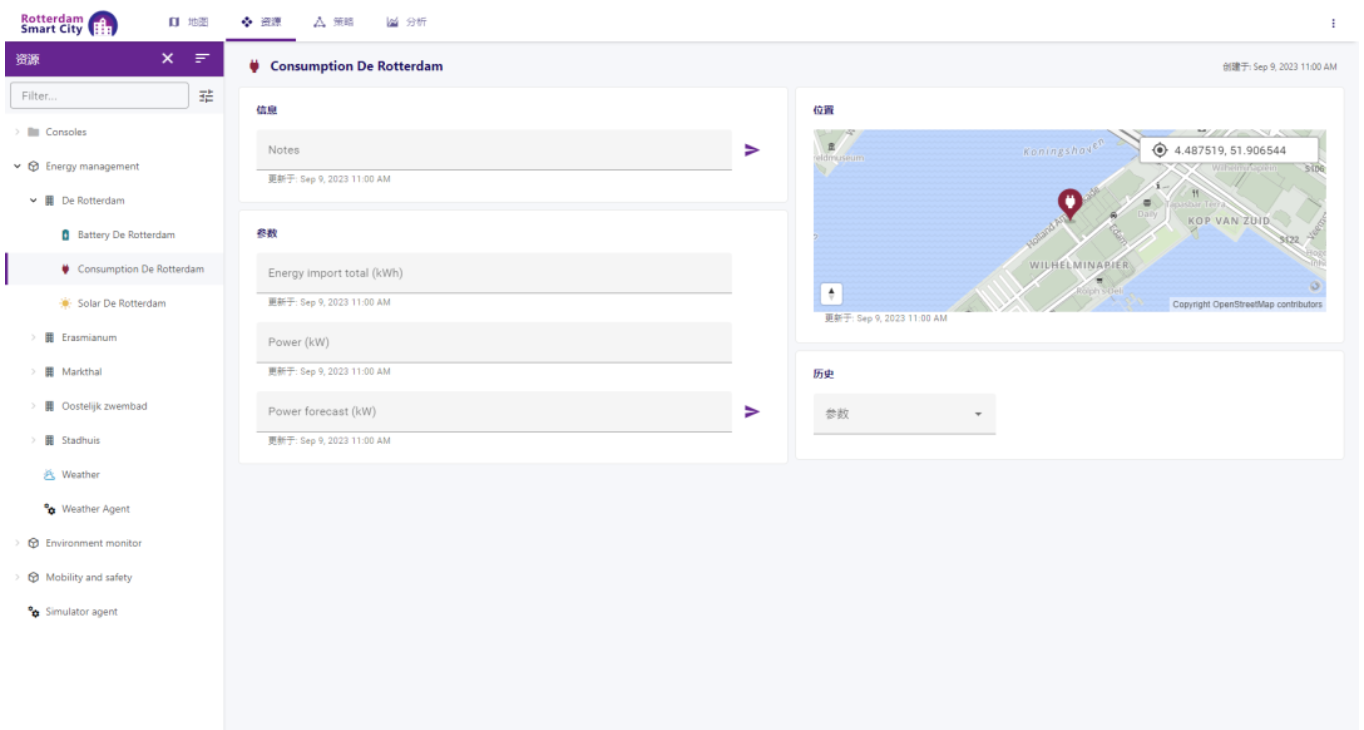Screen dimensions: 1364x730
Task: Click the sort icon in the assets header
Action: pos(202,59)
